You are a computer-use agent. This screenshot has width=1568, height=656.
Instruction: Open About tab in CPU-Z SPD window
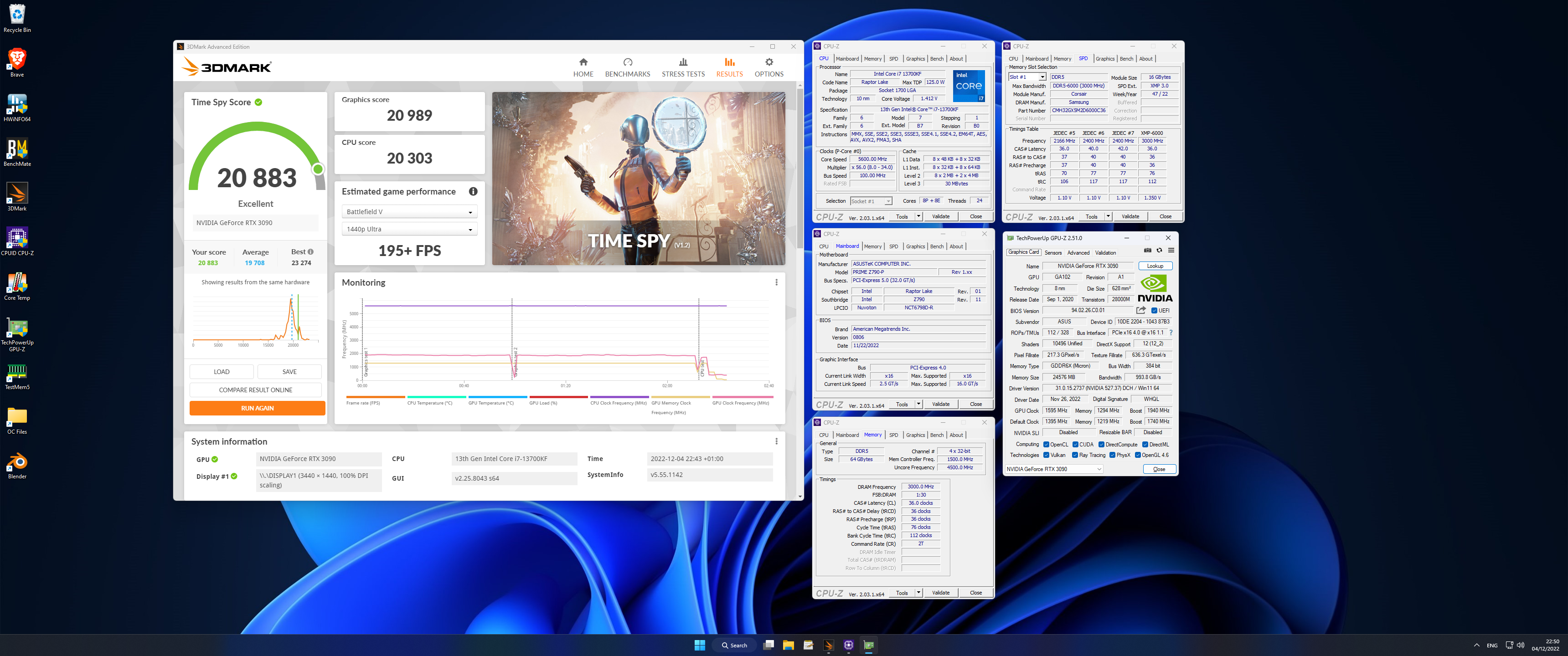point(1145,59)
